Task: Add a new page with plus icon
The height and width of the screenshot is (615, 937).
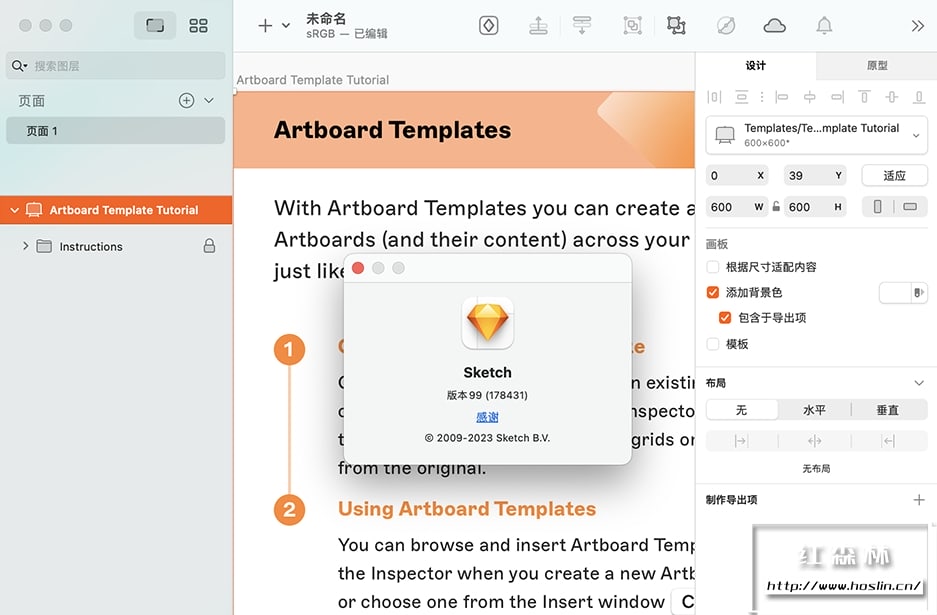Action: [x=186, y=100]
